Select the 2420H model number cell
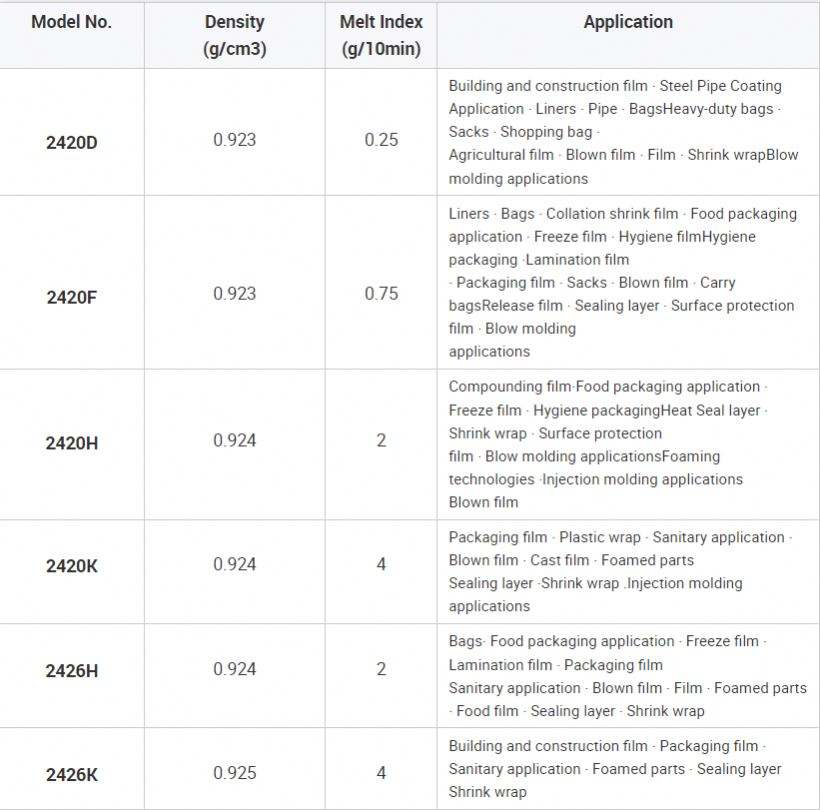Screen dimensions: 820x810 pos(72,442)
